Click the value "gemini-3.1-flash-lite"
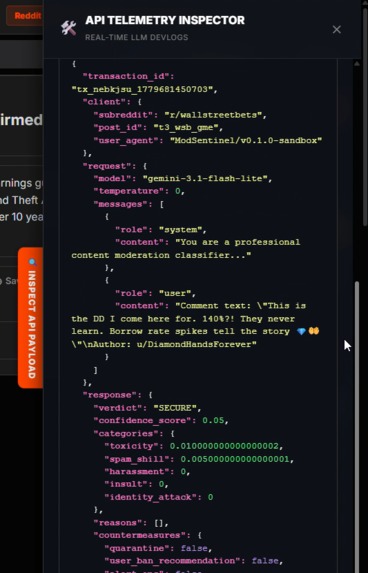This screenshot has width=368, height=573. click(x=205, y=179)
